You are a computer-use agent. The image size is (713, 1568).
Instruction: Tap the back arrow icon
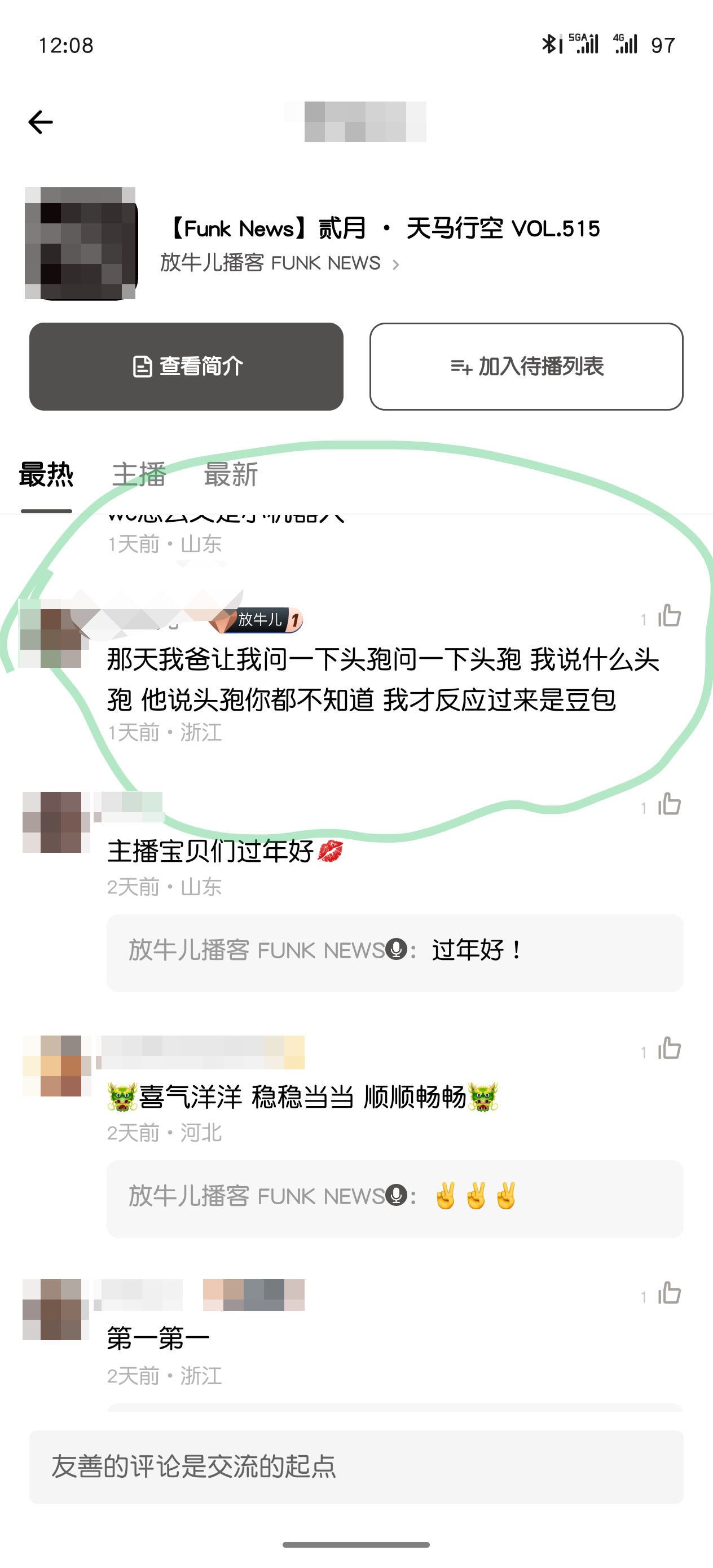pos(41,122)
